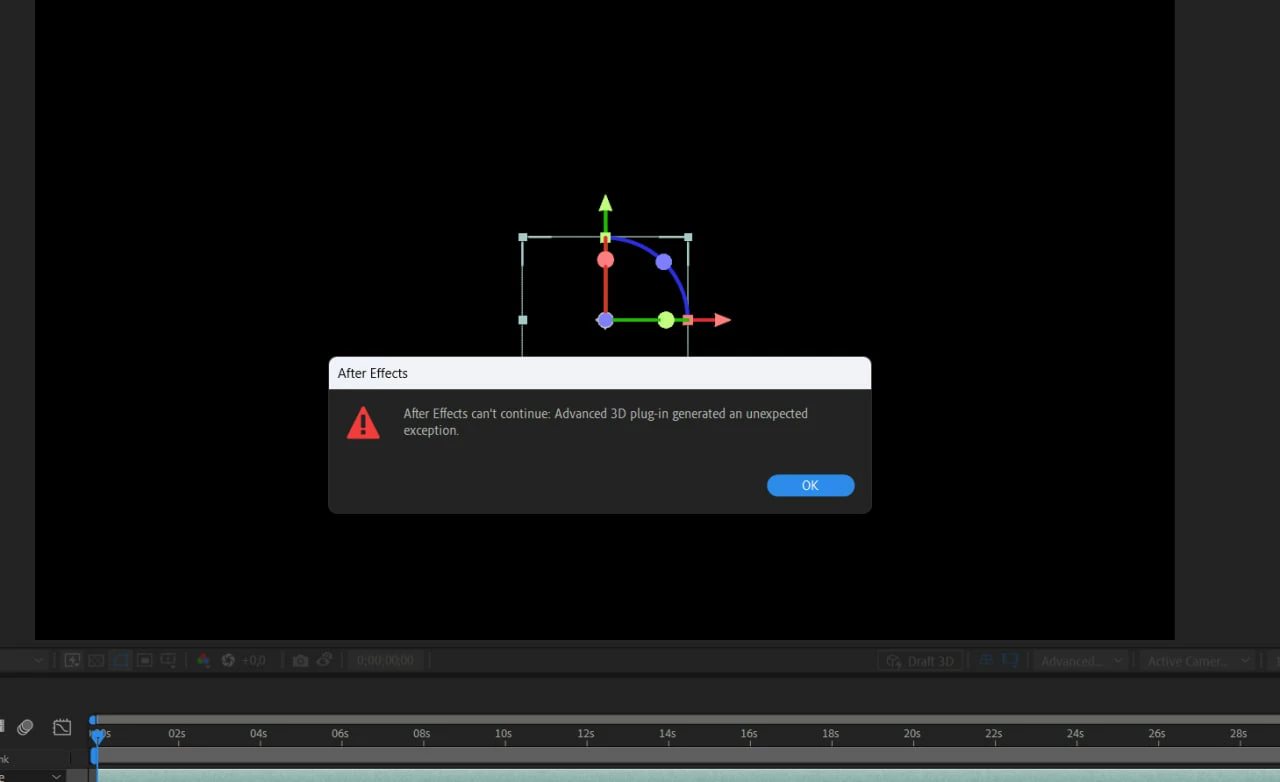Click the red dot on vertical axis

(x=605, y=260)
